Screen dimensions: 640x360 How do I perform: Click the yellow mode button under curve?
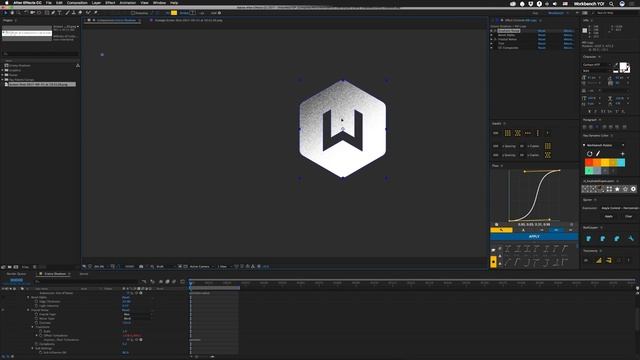pos(501,230)
